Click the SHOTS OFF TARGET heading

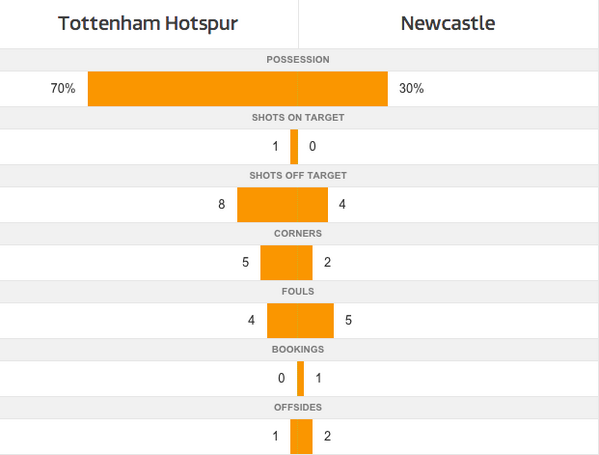[x=298, y=176]
